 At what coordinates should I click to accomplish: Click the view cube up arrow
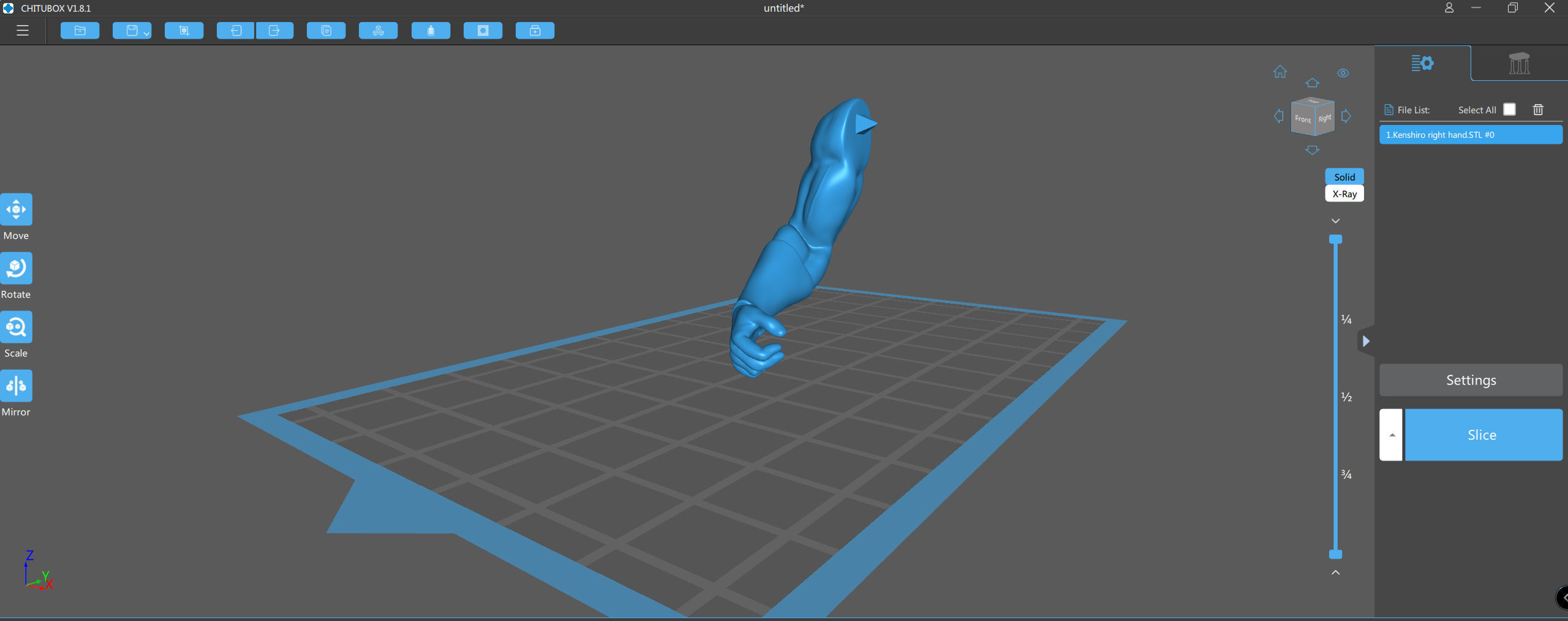coord(1312,83)
